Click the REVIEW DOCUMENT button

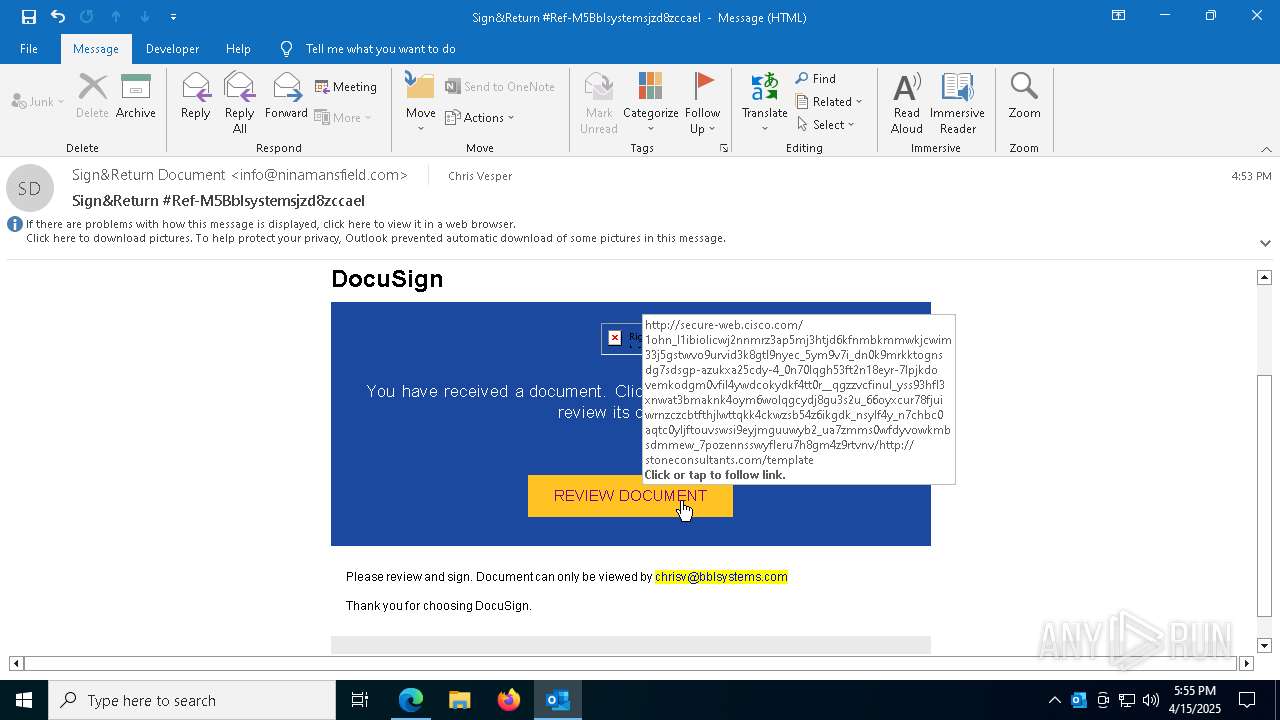click(630, 496)
